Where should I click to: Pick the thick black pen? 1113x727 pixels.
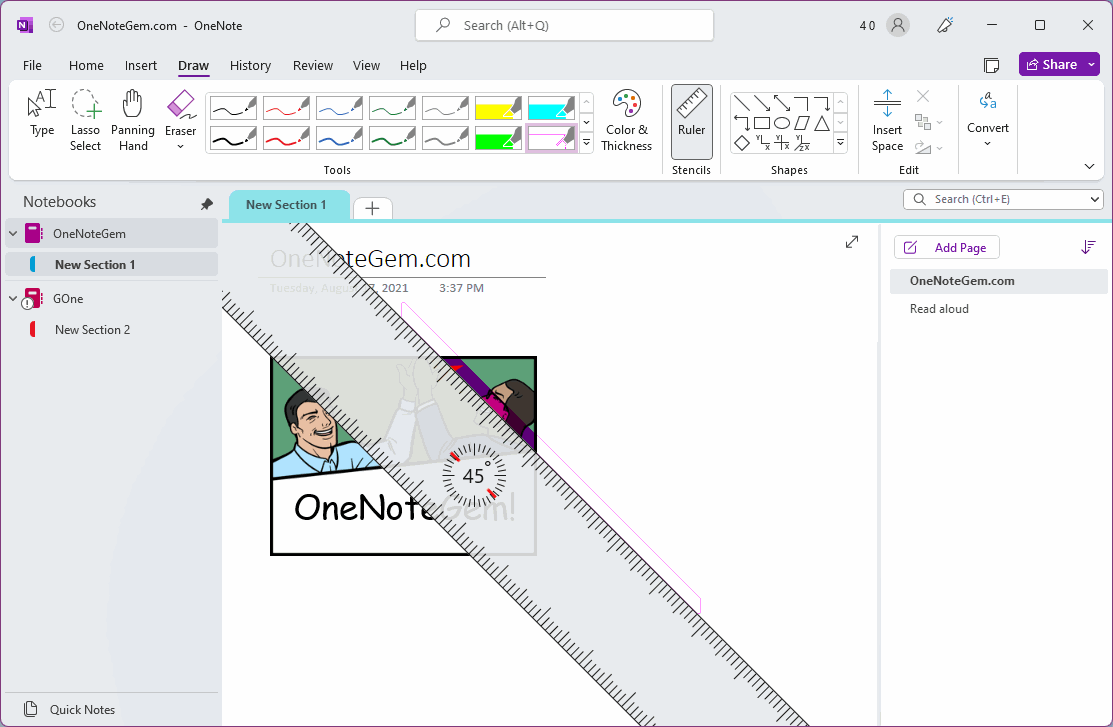[x=233, y=138]
